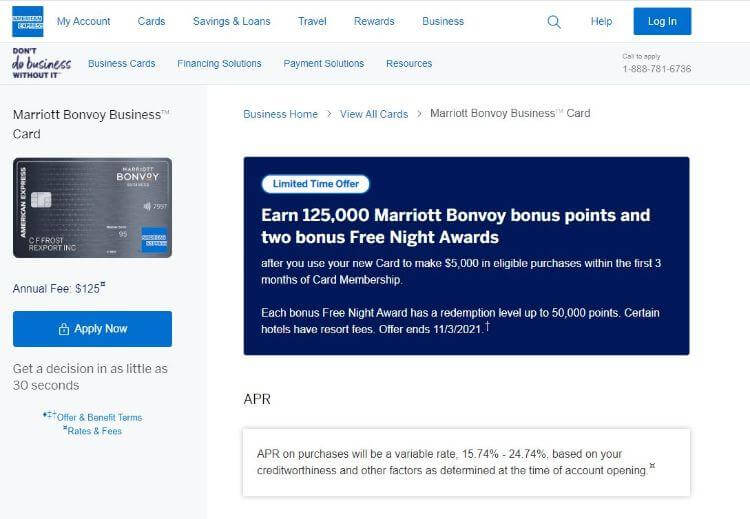Follow the Business Home breadcrumb
The width and height of the screenshot is (750, 519).
tap(280, 114)
